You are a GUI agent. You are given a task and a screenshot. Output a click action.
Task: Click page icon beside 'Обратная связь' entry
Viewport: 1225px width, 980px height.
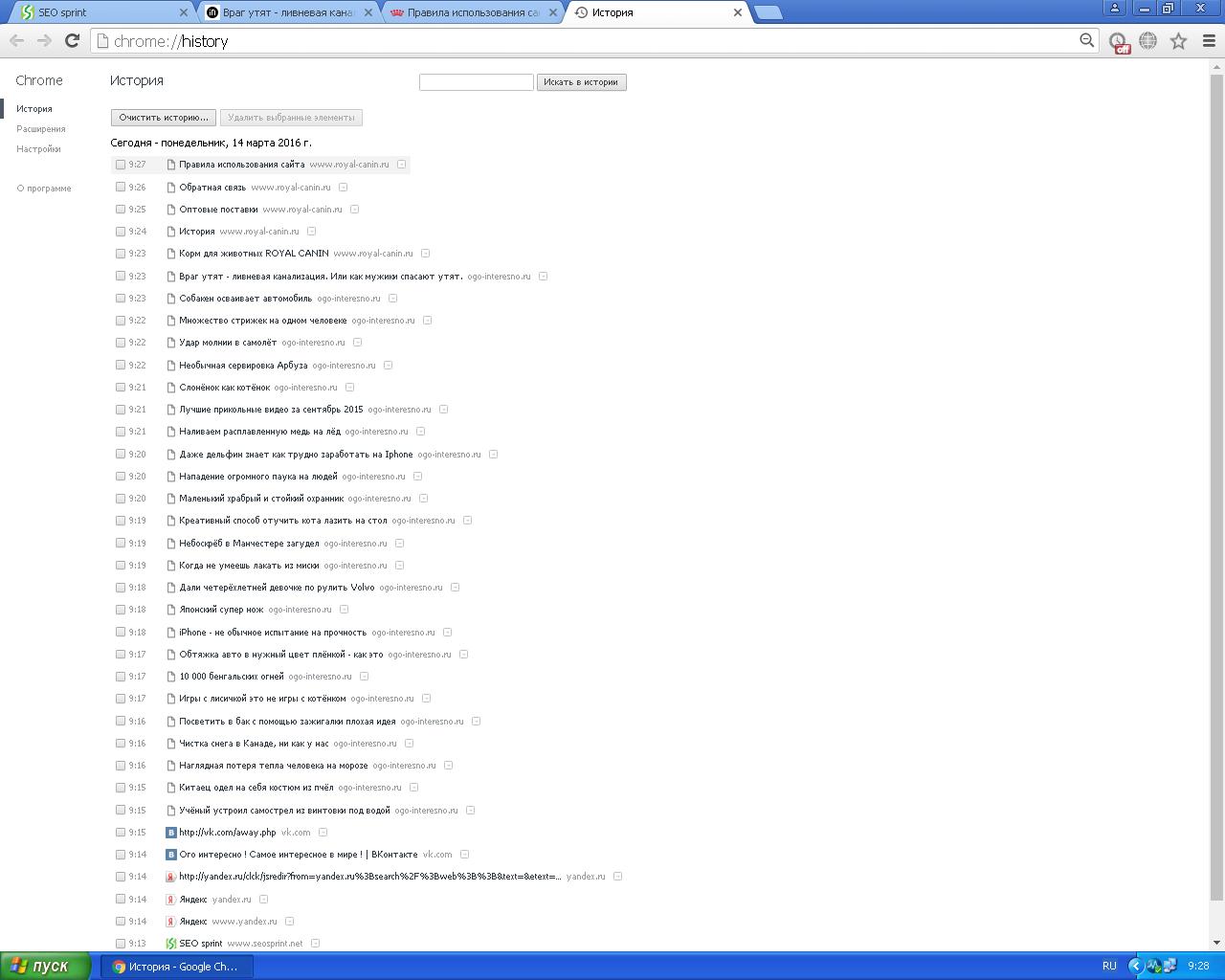tap(171, 188)
